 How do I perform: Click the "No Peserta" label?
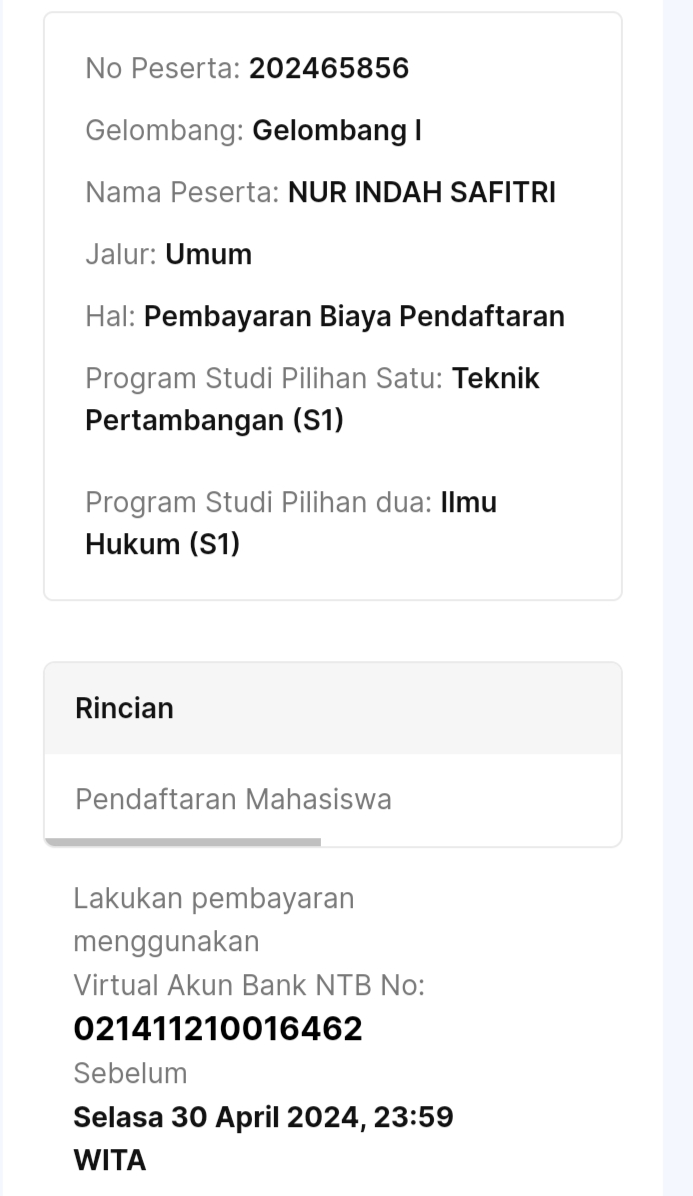click(x=162, y=68)
